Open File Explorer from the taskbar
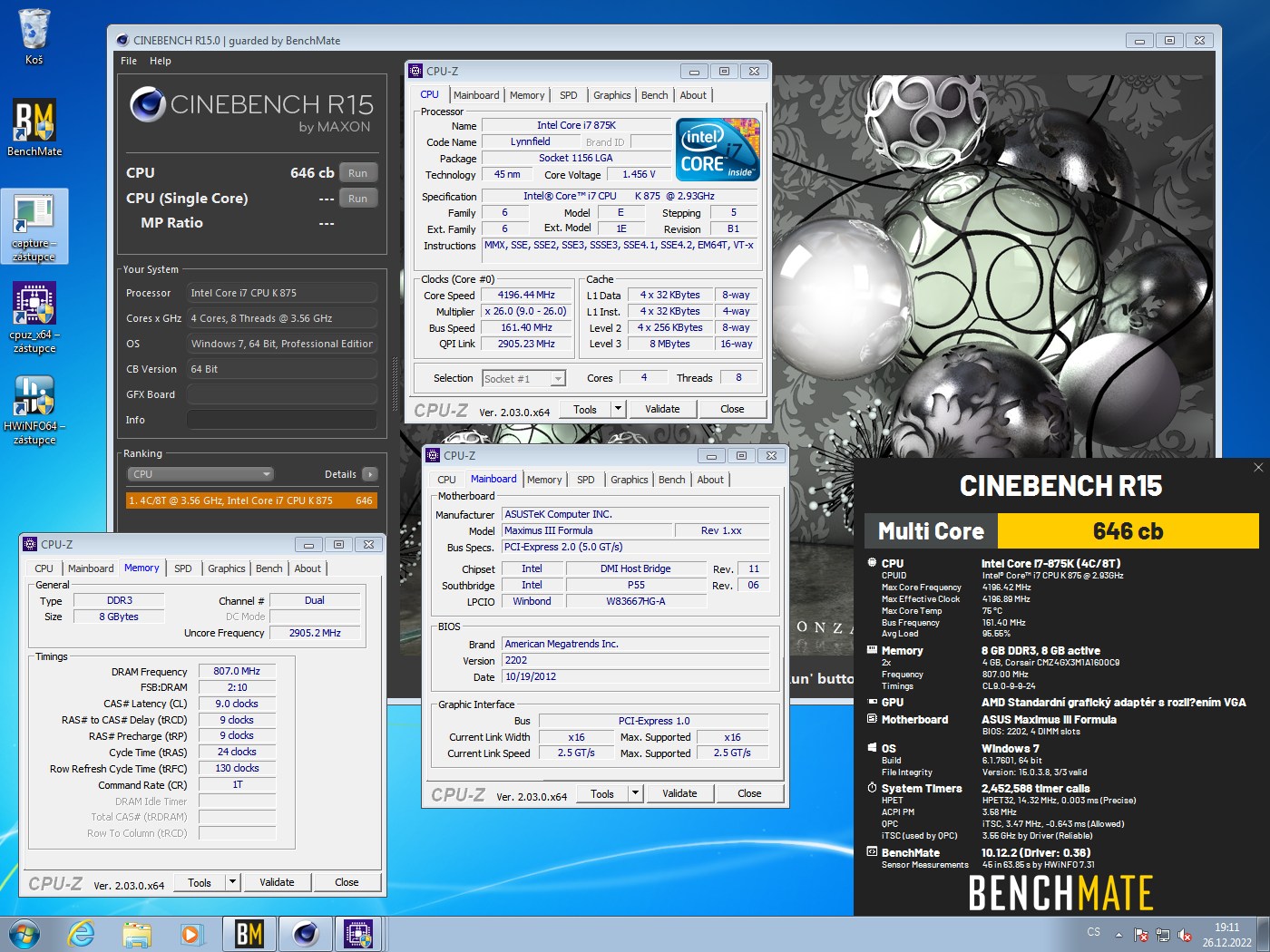The height and width of the screenshot is (952, 1270). (x=137, y=934)
